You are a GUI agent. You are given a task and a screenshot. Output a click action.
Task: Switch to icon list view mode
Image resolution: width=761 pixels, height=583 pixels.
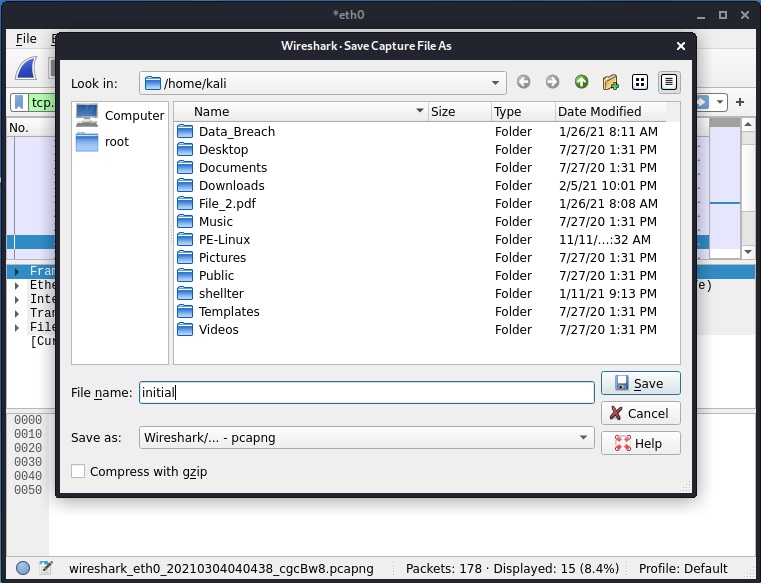(x=640, y=82)
